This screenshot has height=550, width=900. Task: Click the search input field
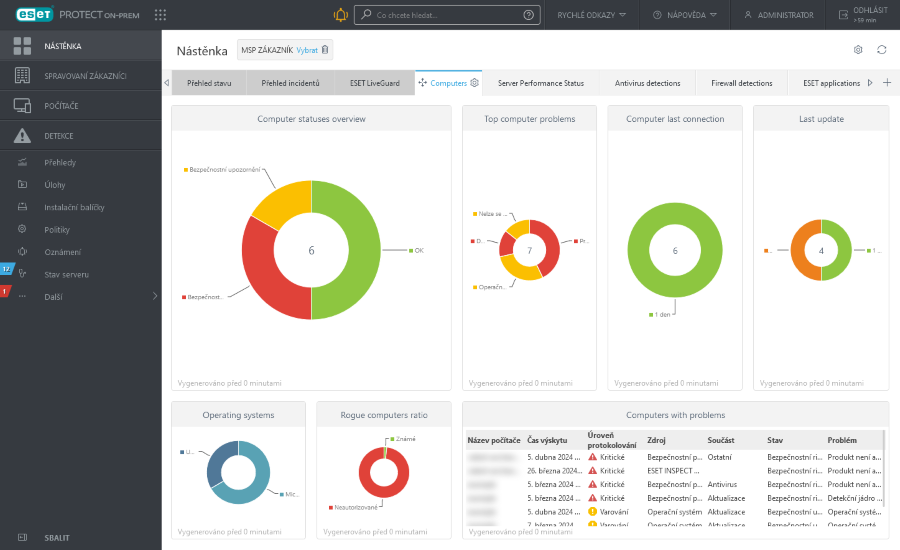click(440, 15)
